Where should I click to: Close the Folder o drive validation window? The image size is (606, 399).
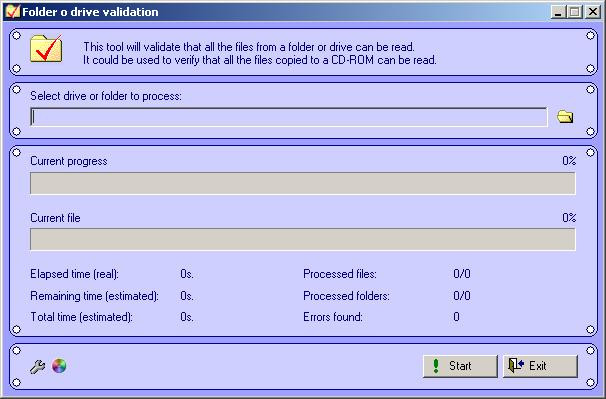click(x=593, y=12)
